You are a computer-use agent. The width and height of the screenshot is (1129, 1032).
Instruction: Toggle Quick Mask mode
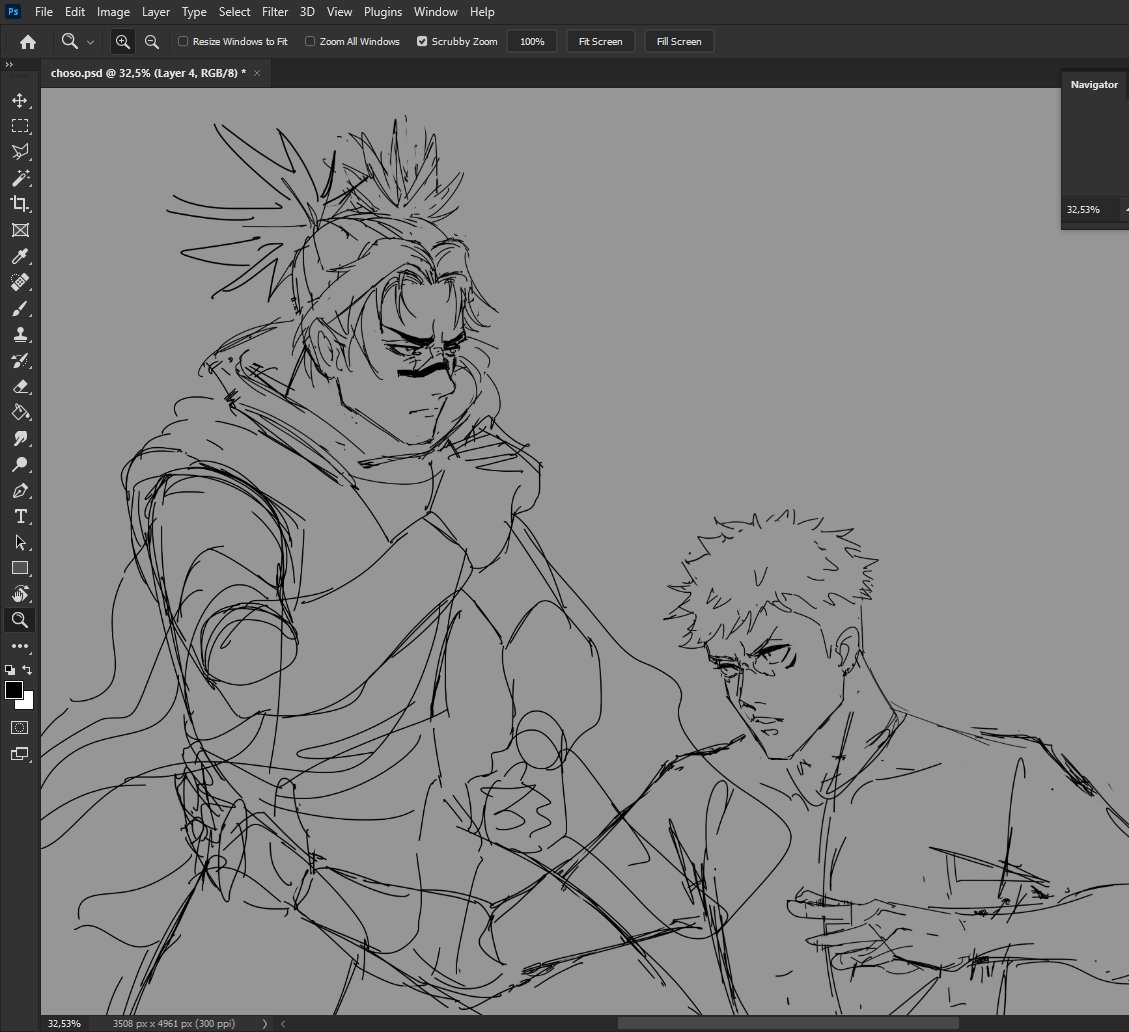[x=19, y=727]
